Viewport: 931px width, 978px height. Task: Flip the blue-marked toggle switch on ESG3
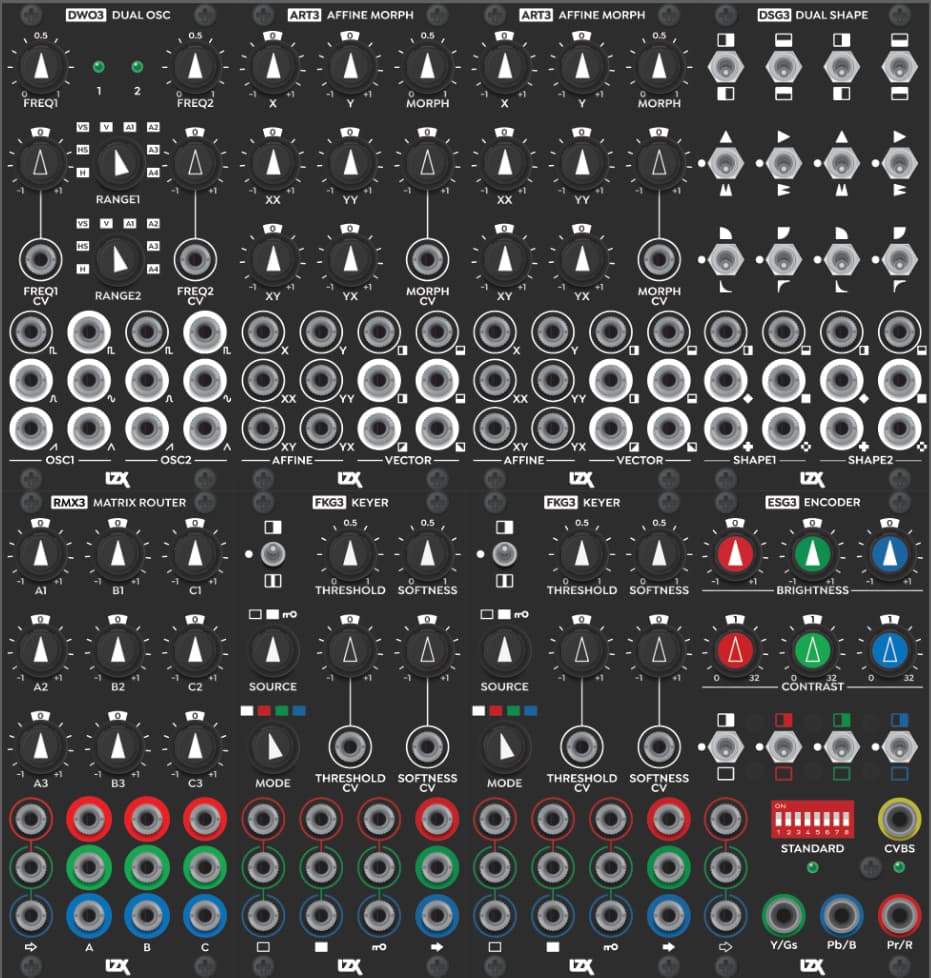(899, 747)
